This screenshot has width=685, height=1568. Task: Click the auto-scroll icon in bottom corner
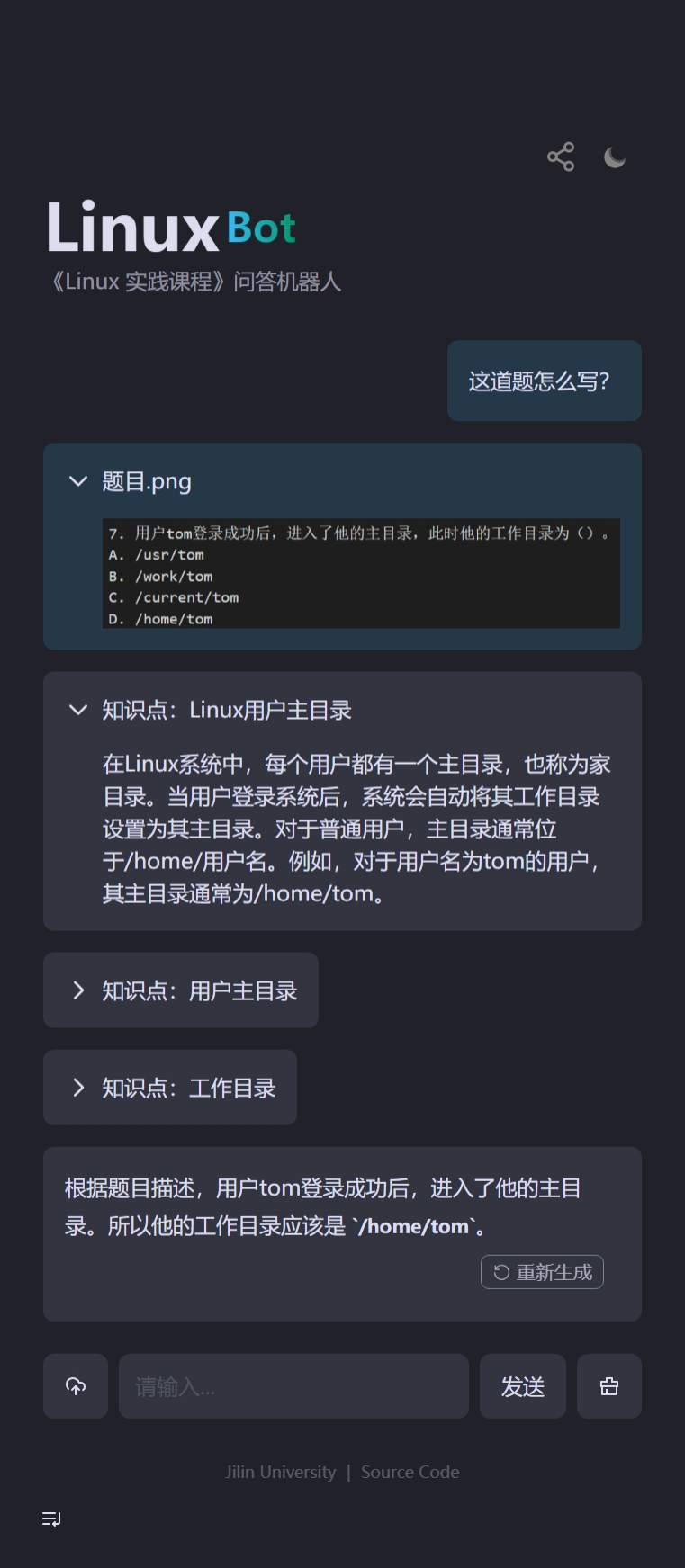[x=50, y=1519]
